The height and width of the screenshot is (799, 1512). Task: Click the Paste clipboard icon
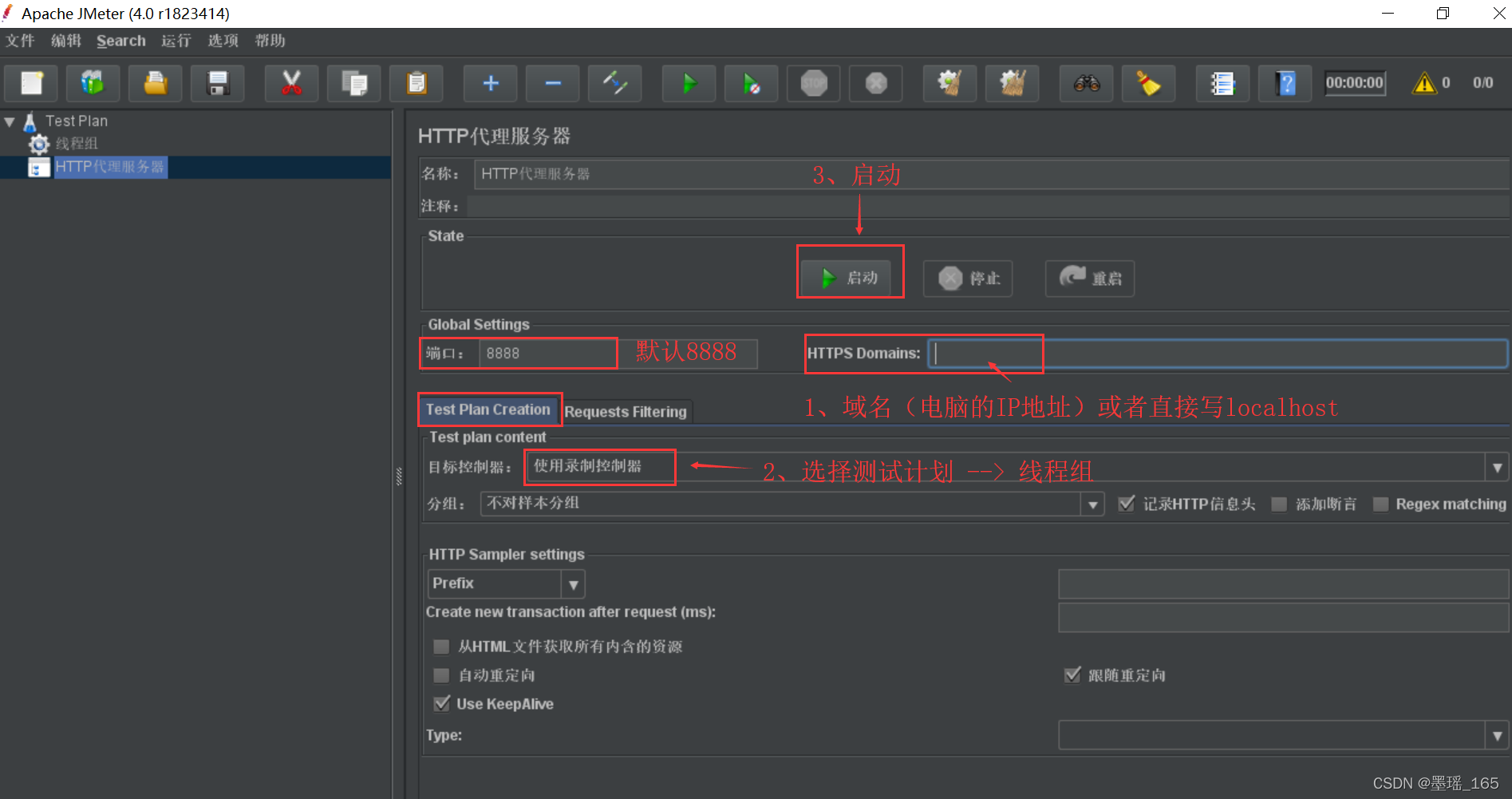(x=416, y=83)
